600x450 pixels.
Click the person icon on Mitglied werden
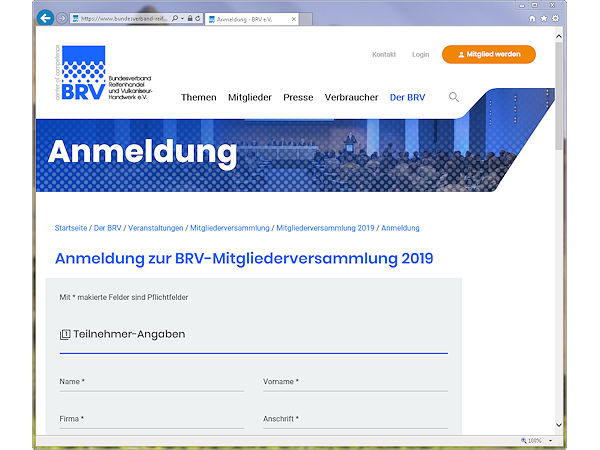point(461,55)
